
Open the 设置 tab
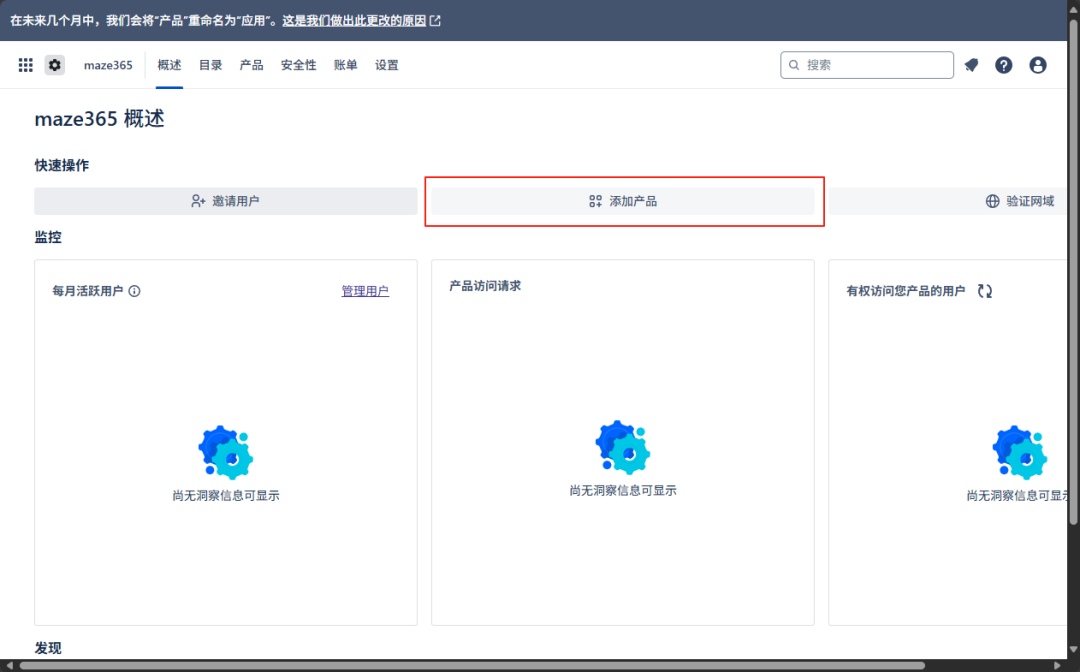pos(387,64)
